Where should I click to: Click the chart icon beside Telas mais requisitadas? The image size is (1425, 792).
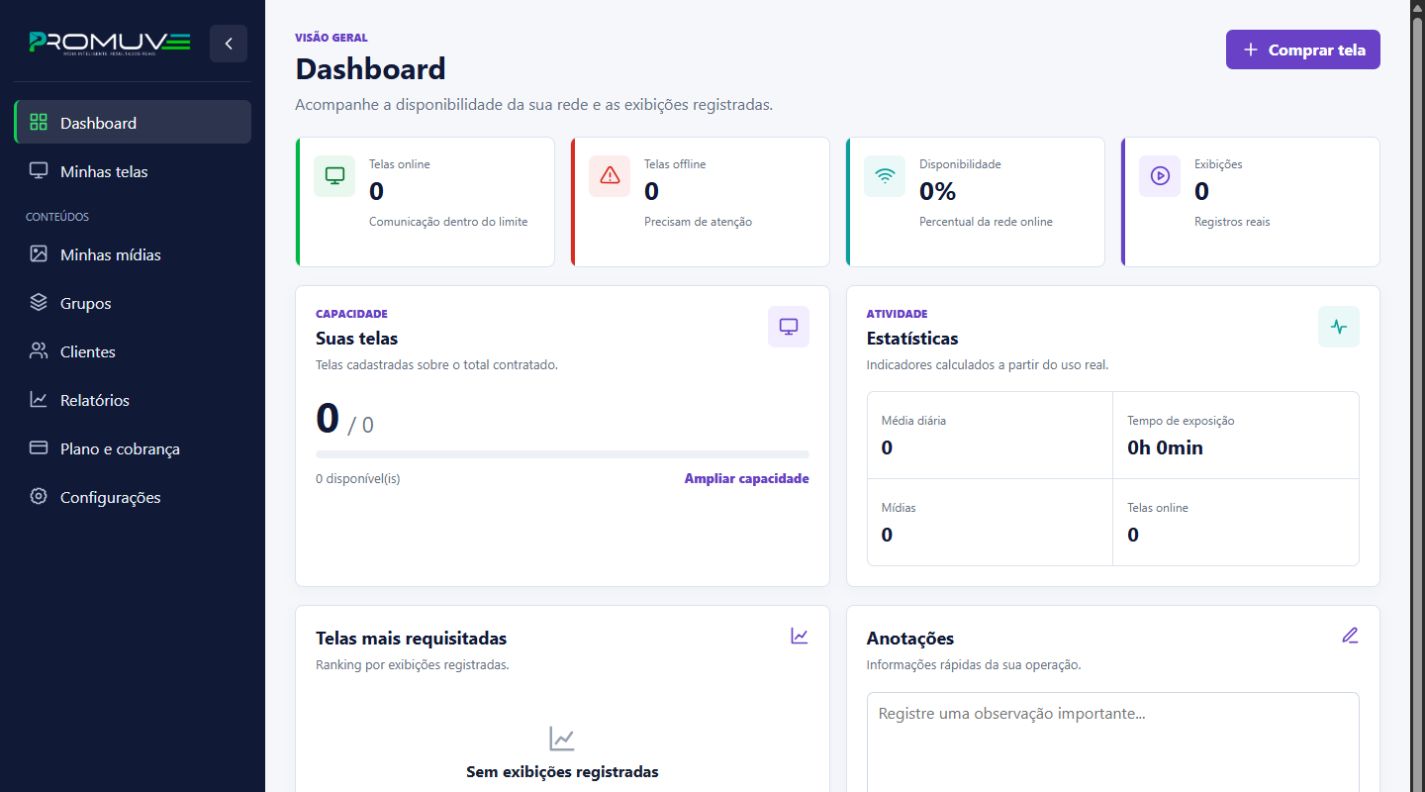pyautogui.click(x=799, y=636)
